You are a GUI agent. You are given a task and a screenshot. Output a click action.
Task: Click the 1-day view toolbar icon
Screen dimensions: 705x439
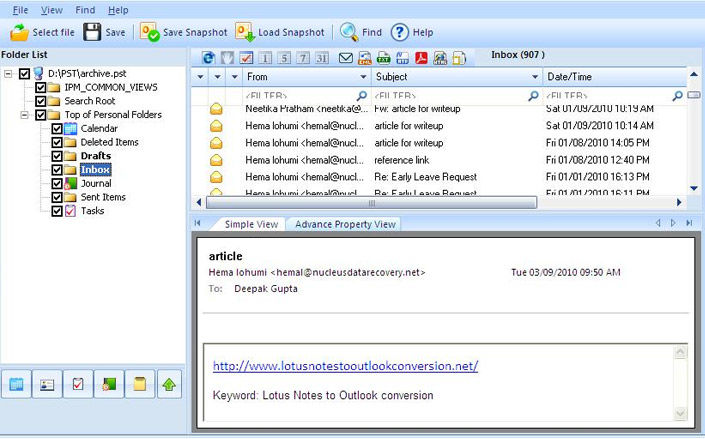265,58
